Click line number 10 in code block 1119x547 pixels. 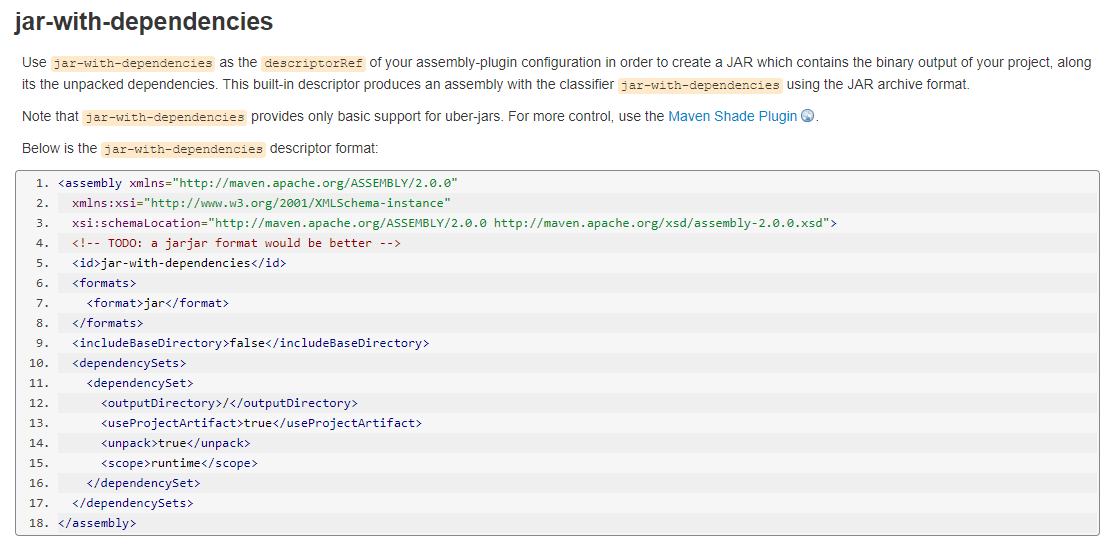[x=40, y=363]
